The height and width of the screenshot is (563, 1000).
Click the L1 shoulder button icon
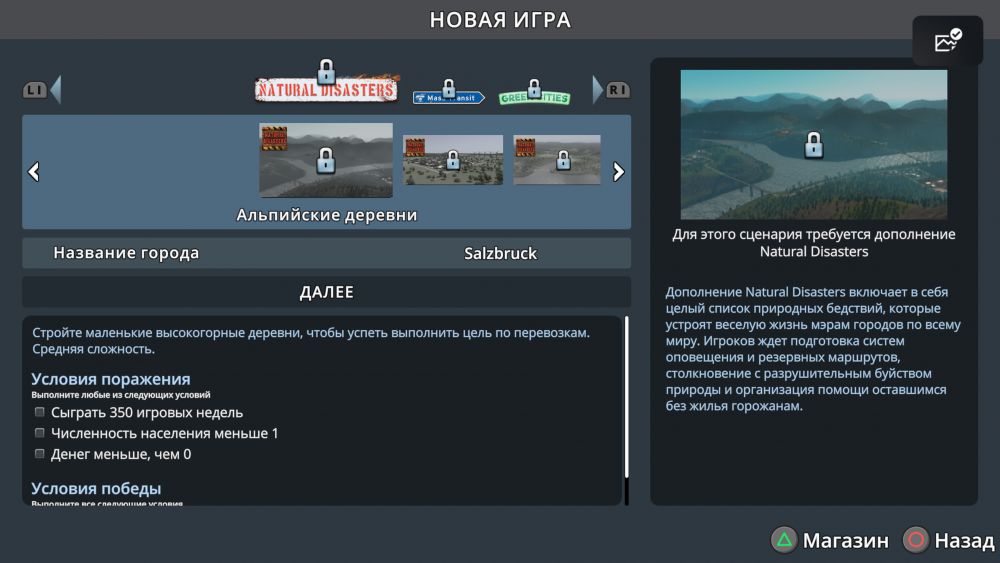click(34, 90)
